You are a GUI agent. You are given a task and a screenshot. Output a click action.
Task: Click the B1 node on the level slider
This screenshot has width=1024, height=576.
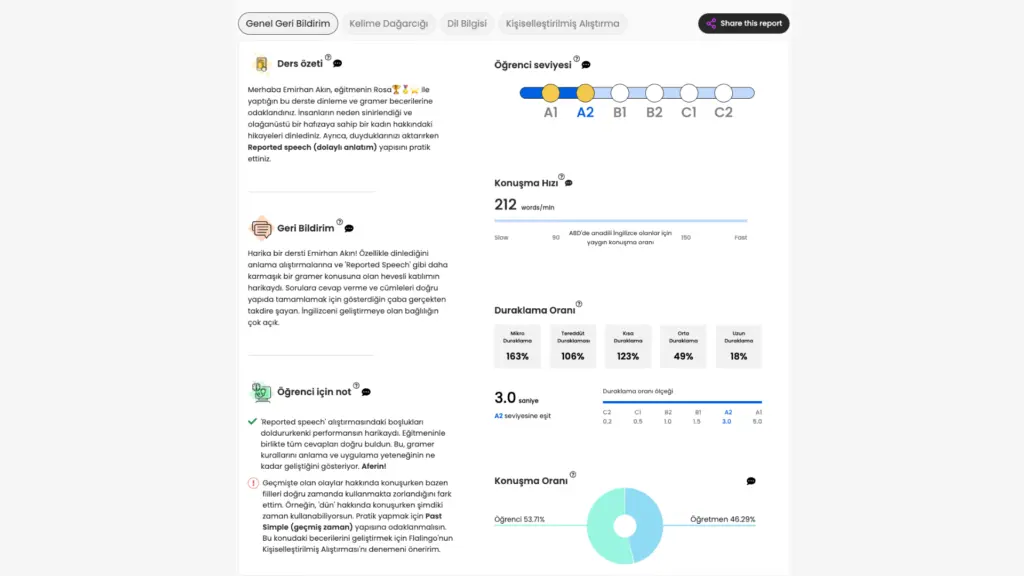tap(619, 93)
